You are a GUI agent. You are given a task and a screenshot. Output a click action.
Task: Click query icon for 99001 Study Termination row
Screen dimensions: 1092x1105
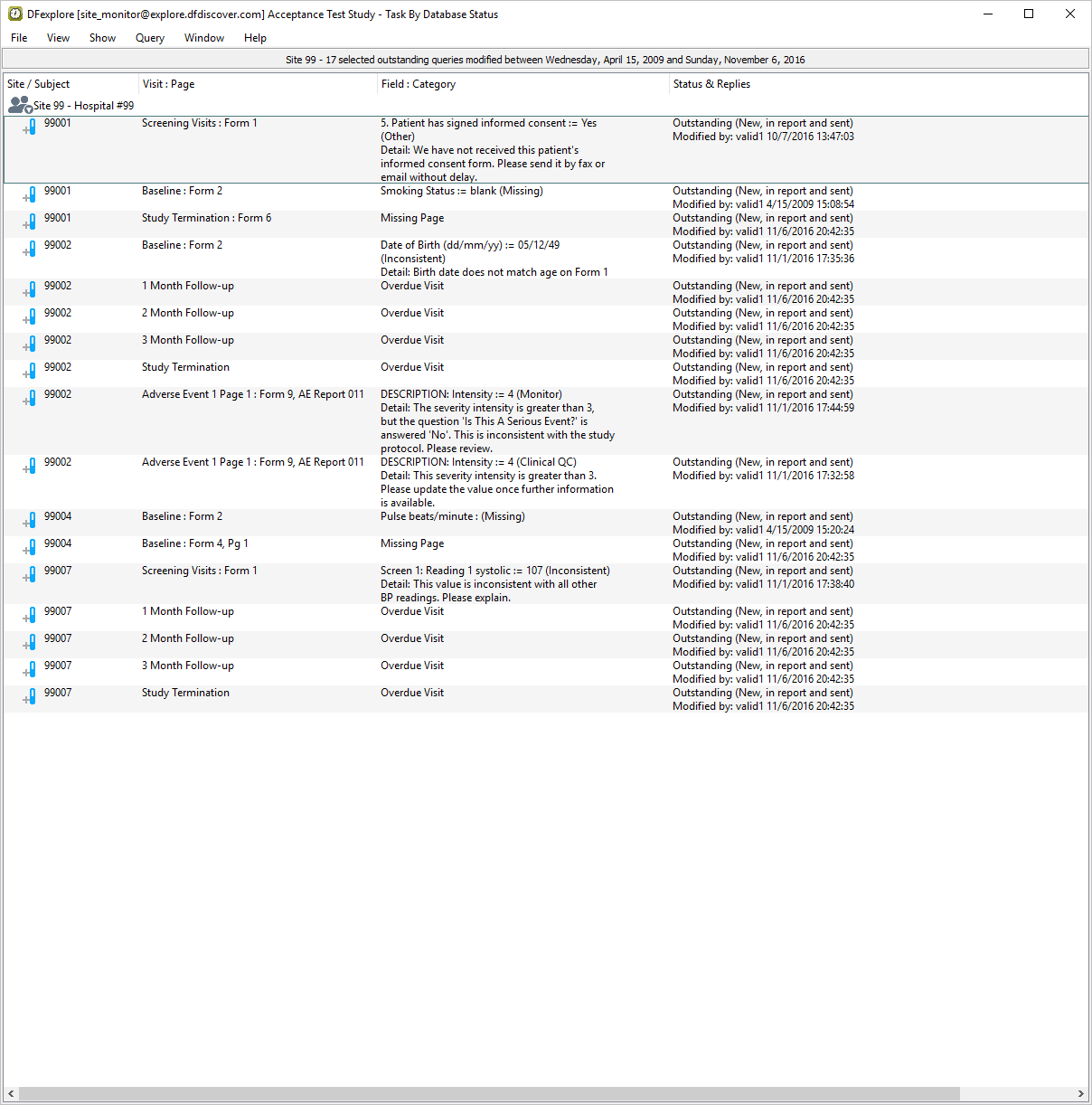coord(30,222)
